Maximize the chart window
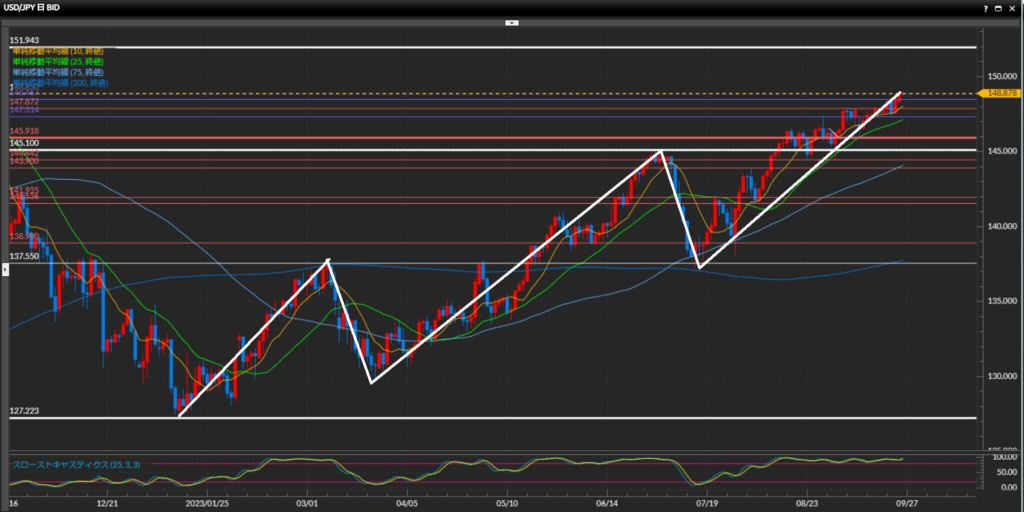 999,7
